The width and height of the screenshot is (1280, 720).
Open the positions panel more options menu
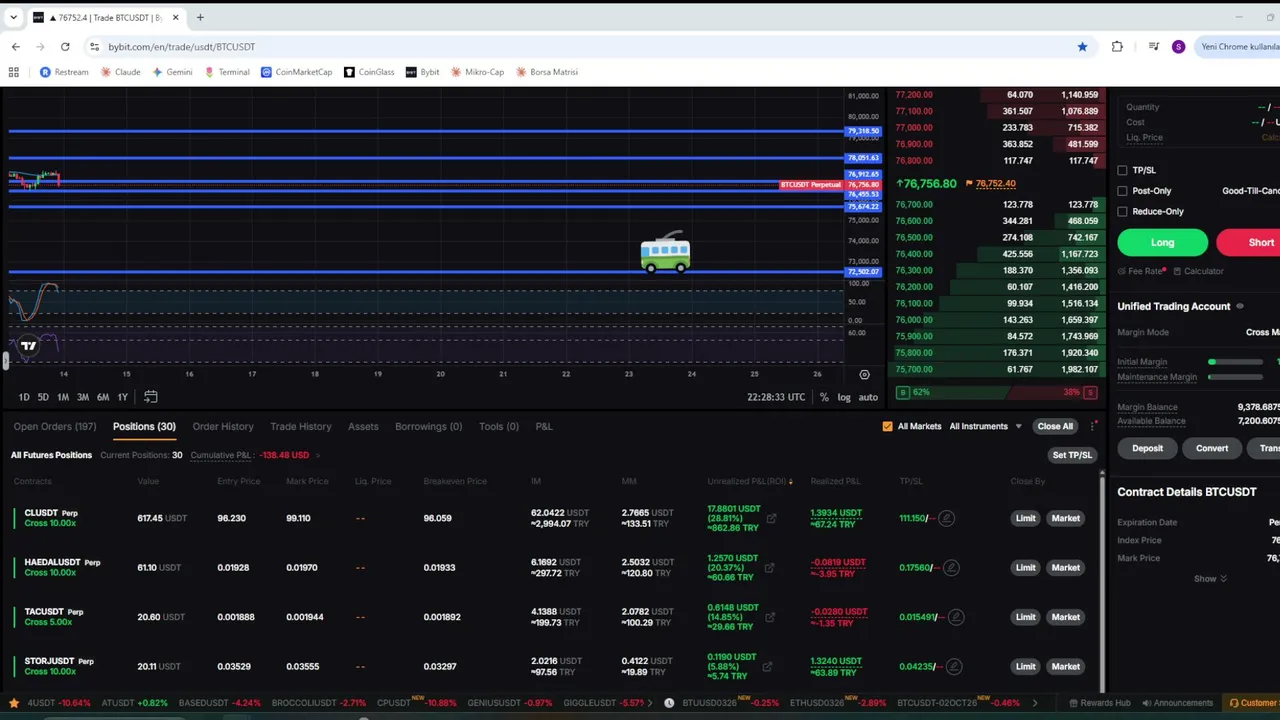click(1094, 426)
